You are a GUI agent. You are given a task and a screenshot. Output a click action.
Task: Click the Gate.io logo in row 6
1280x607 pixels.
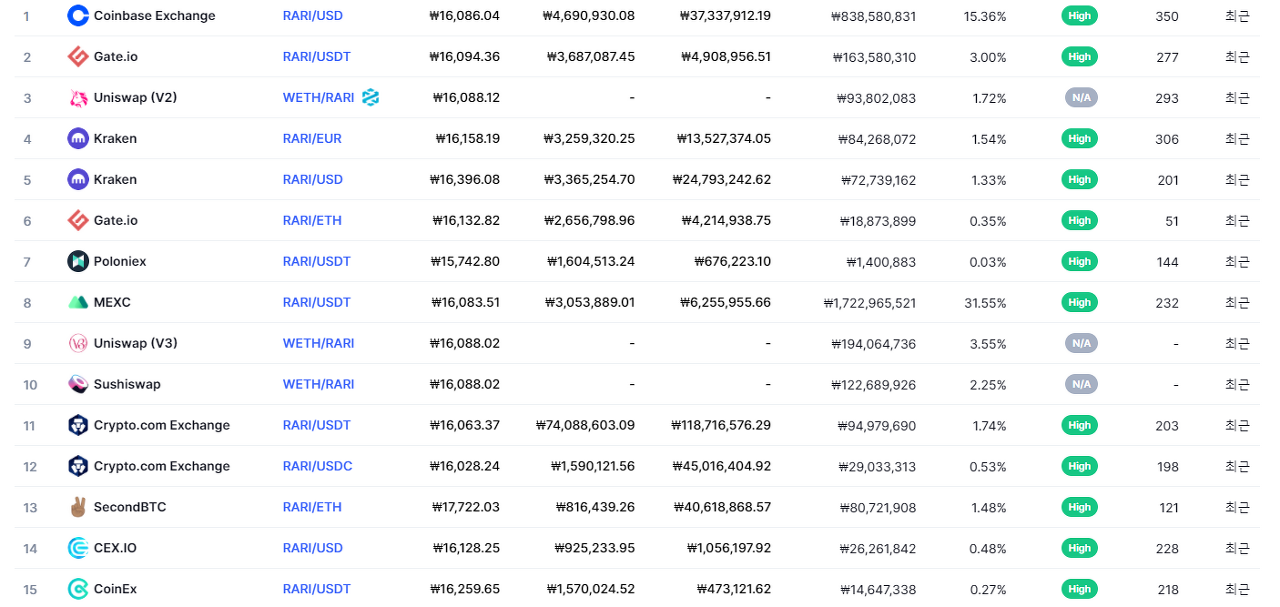point(78,221)
